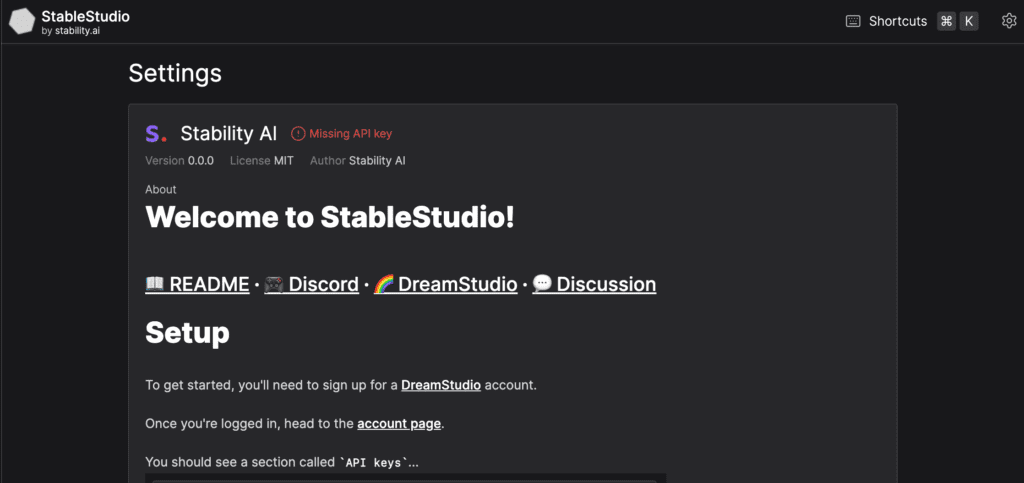
Task: Click the red Missing API key warning icon
Action: pyautogui.click(x=298, y=134)
